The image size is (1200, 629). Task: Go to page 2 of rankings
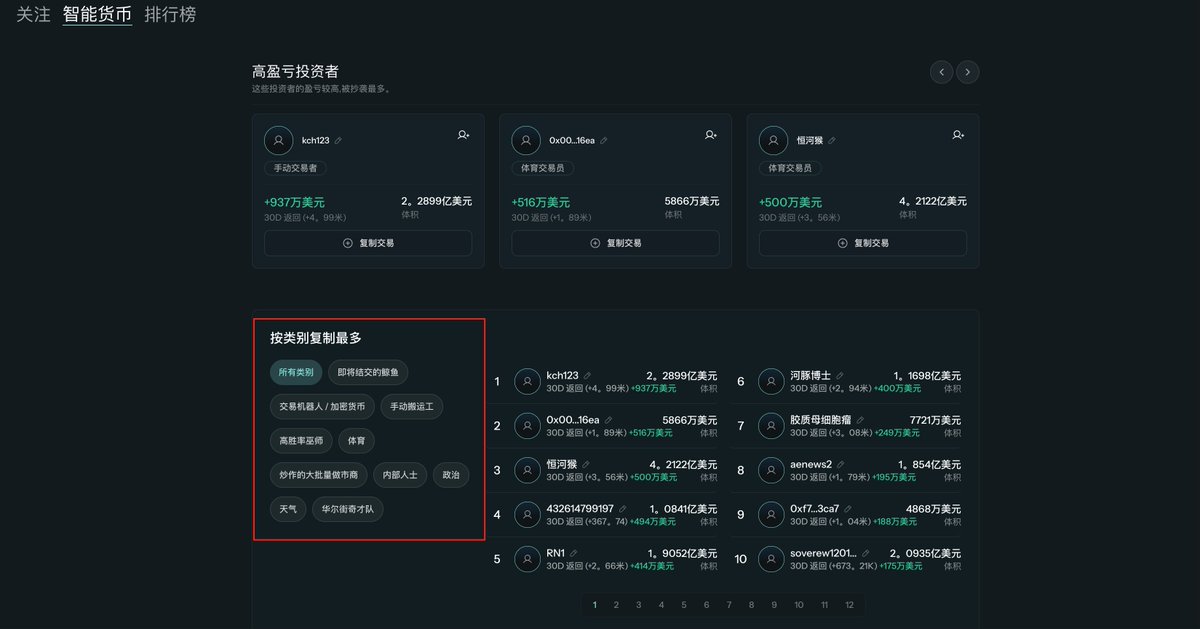(x=616, y=605)
